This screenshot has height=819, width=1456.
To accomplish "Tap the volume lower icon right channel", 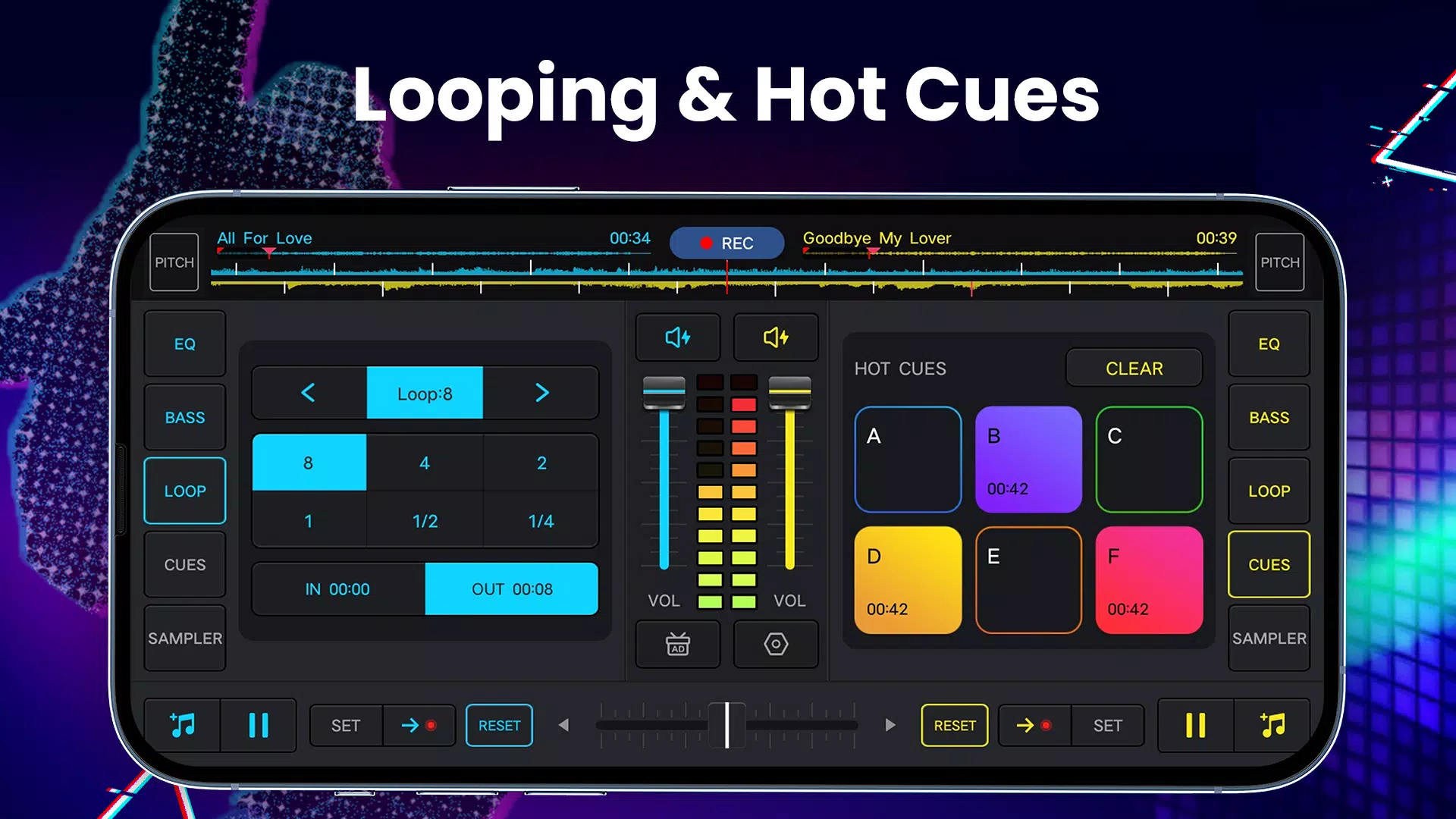I will point(776,338).
